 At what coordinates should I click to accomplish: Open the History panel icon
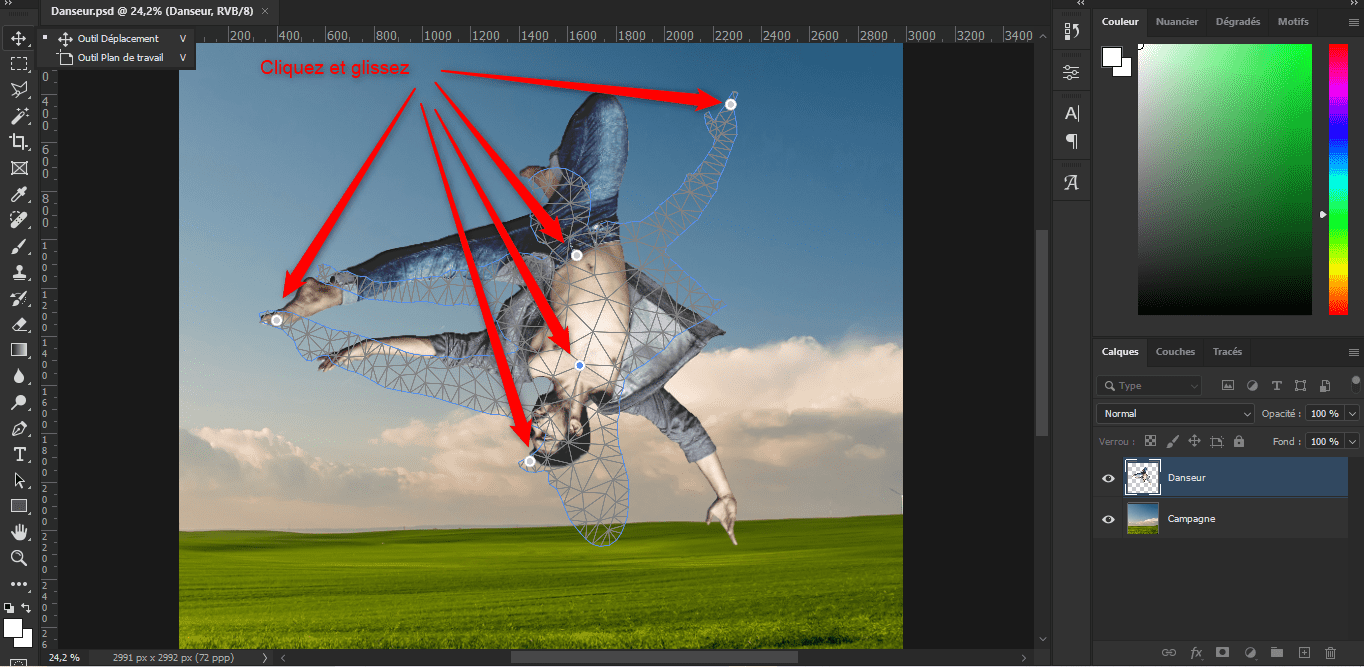(x=1072, y=32)
